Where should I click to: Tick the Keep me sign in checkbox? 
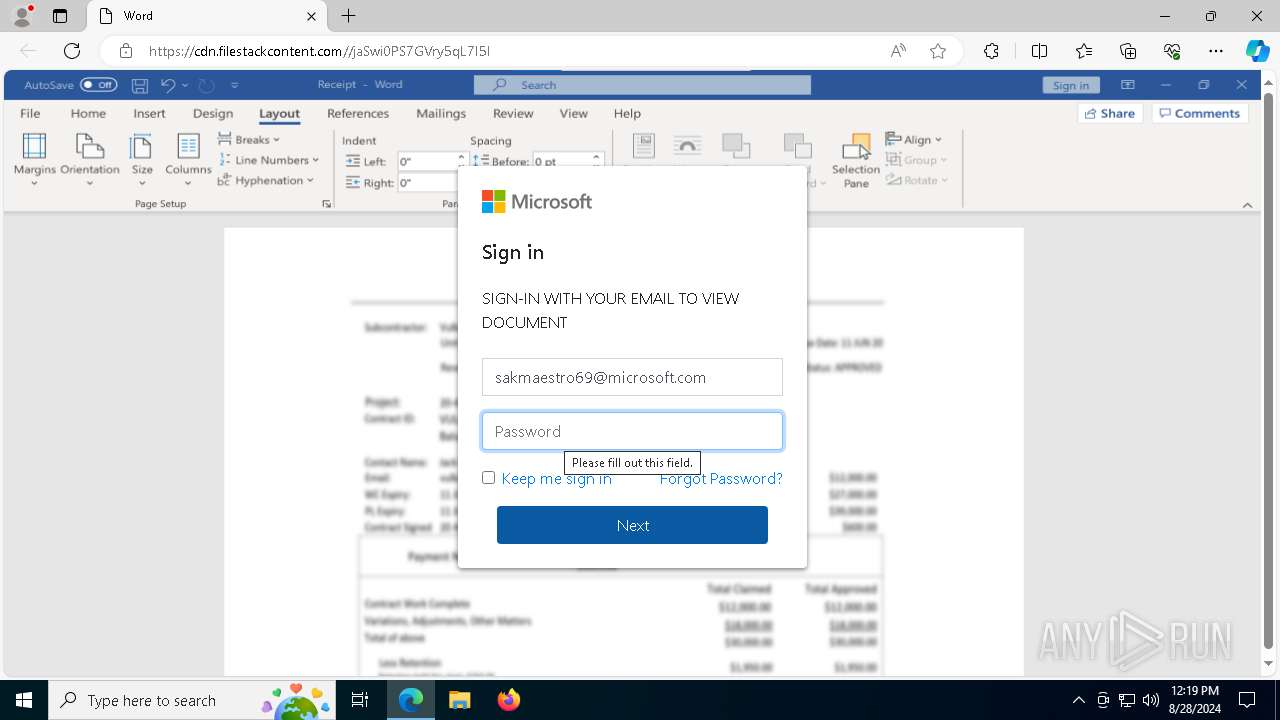coord(488,478)
